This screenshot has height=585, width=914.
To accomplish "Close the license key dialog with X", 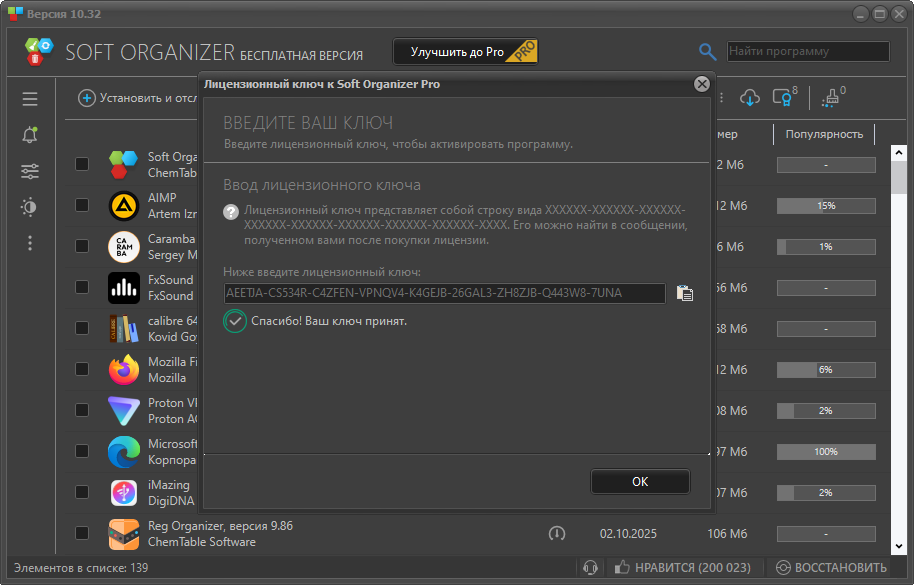I will click(702, 84).
